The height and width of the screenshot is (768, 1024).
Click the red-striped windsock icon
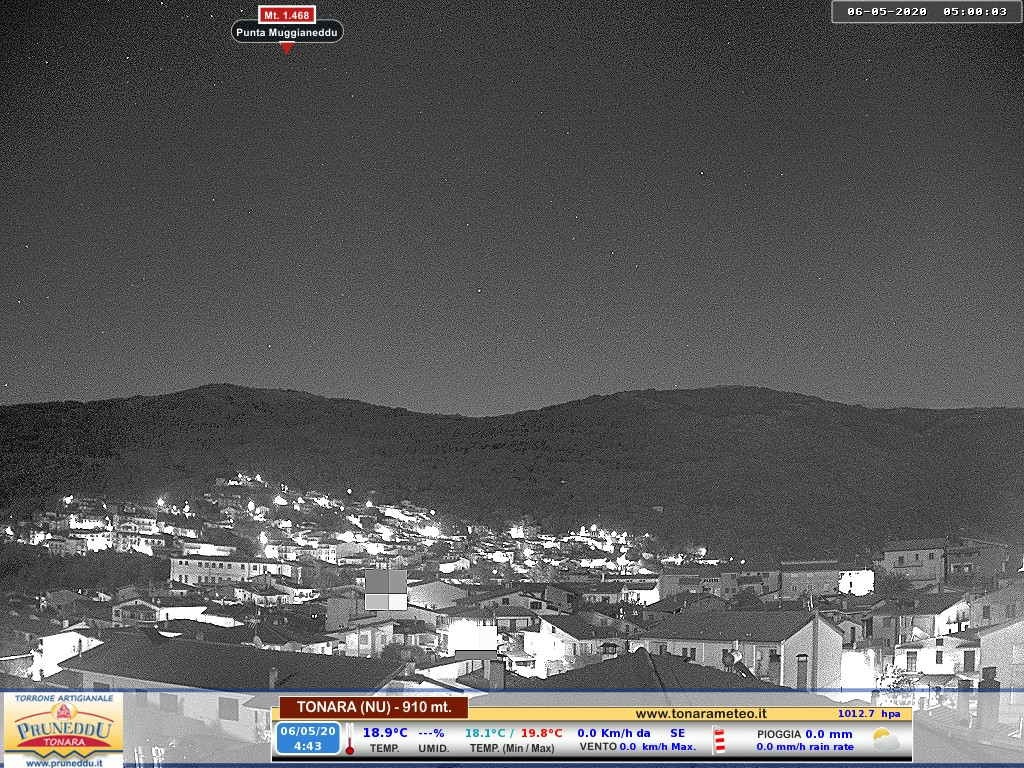click(719, 740)
